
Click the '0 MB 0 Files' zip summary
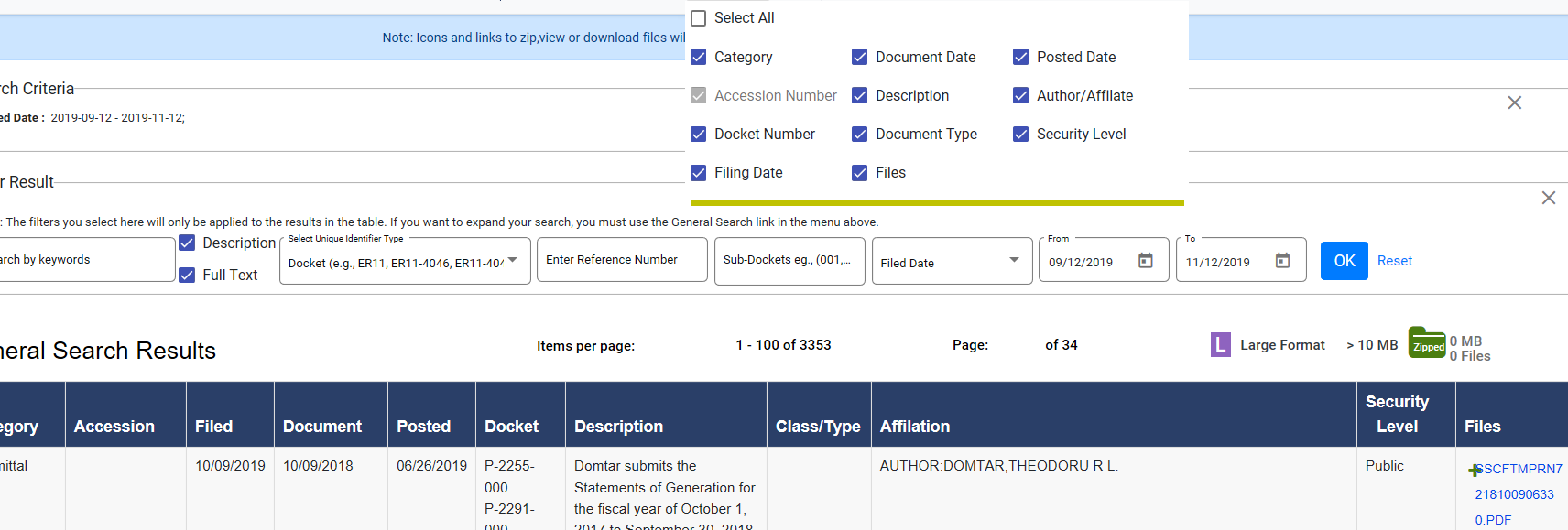click(x=1470, y=349)
